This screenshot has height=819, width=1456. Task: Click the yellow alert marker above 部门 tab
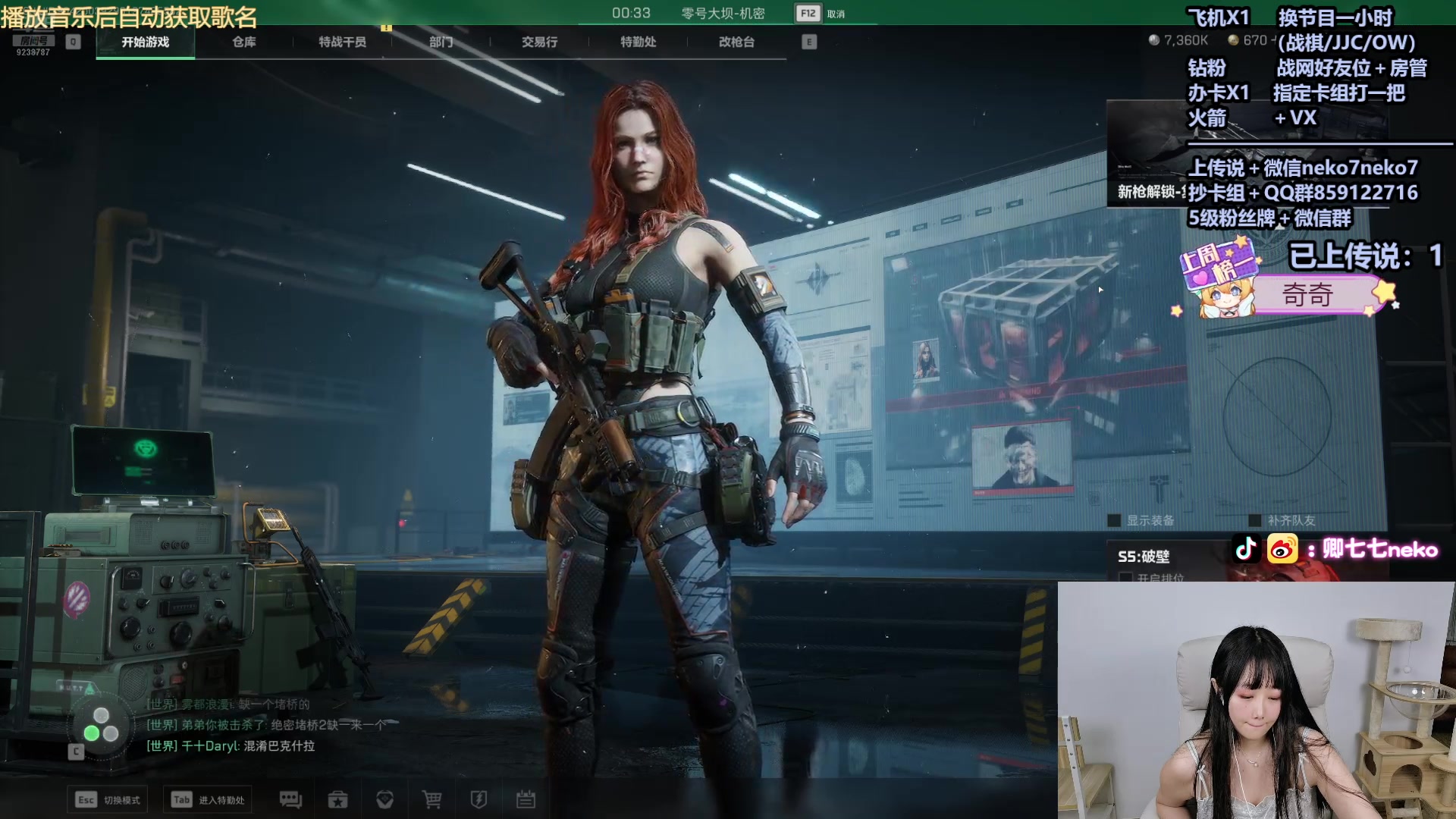click(387, 27)
